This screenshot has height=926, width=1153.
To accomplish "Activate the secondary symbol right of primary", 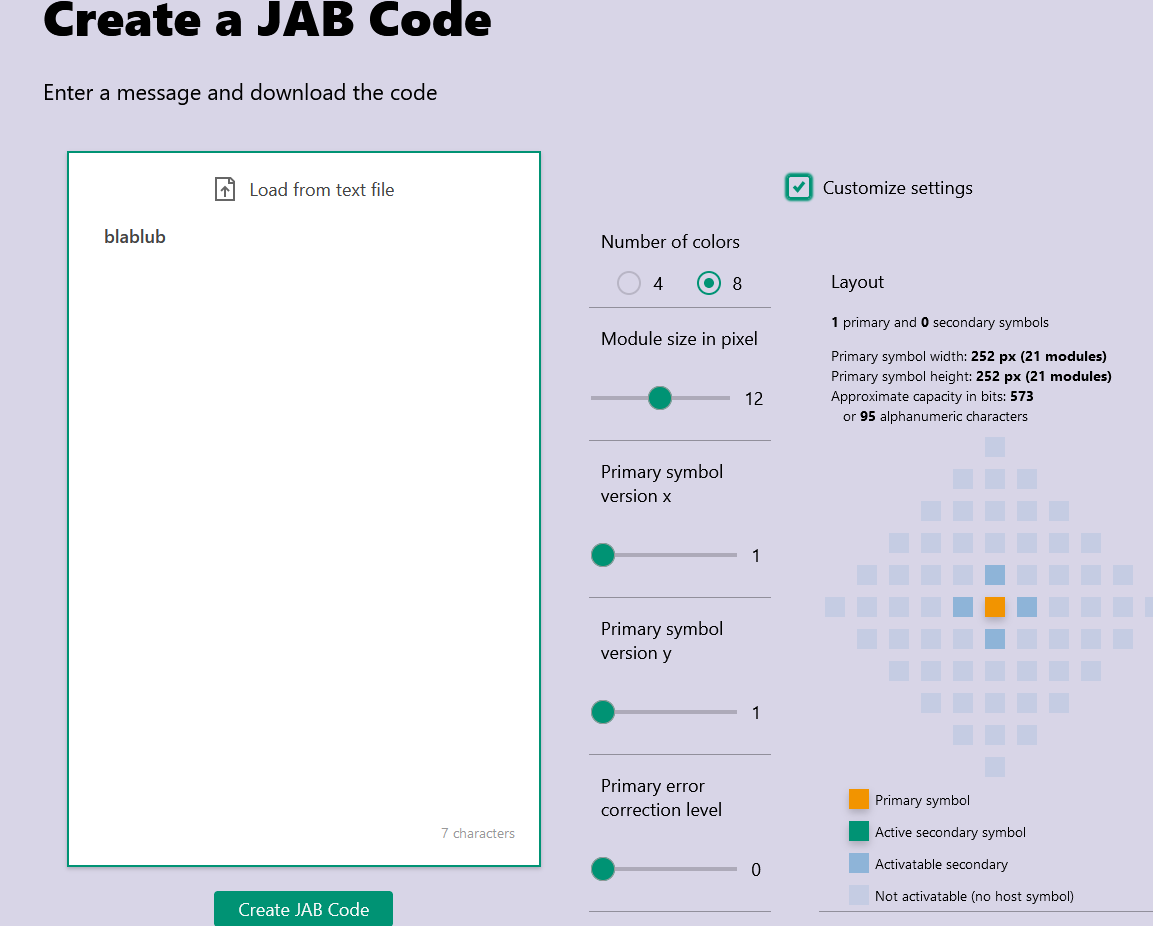I will tap(1027, 607).
